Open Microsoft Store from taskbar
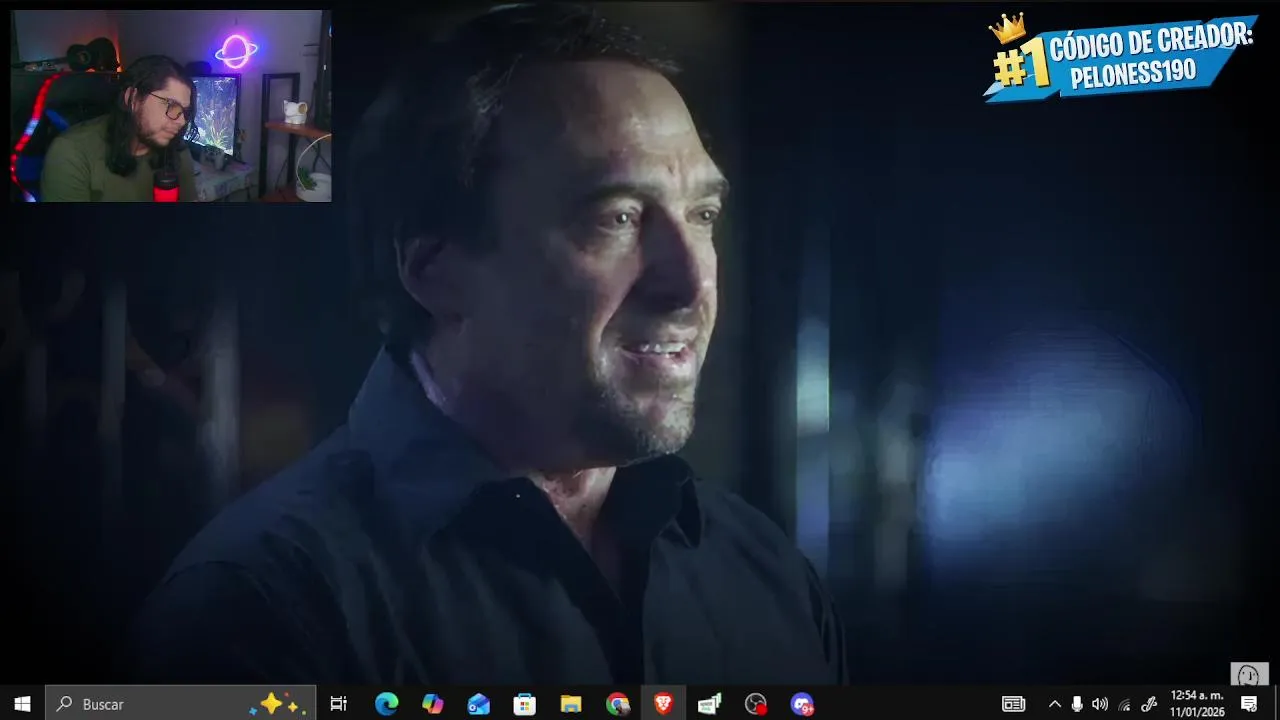Image resolution: width=1280 pixels, height=720 pixels. point(525,704)
